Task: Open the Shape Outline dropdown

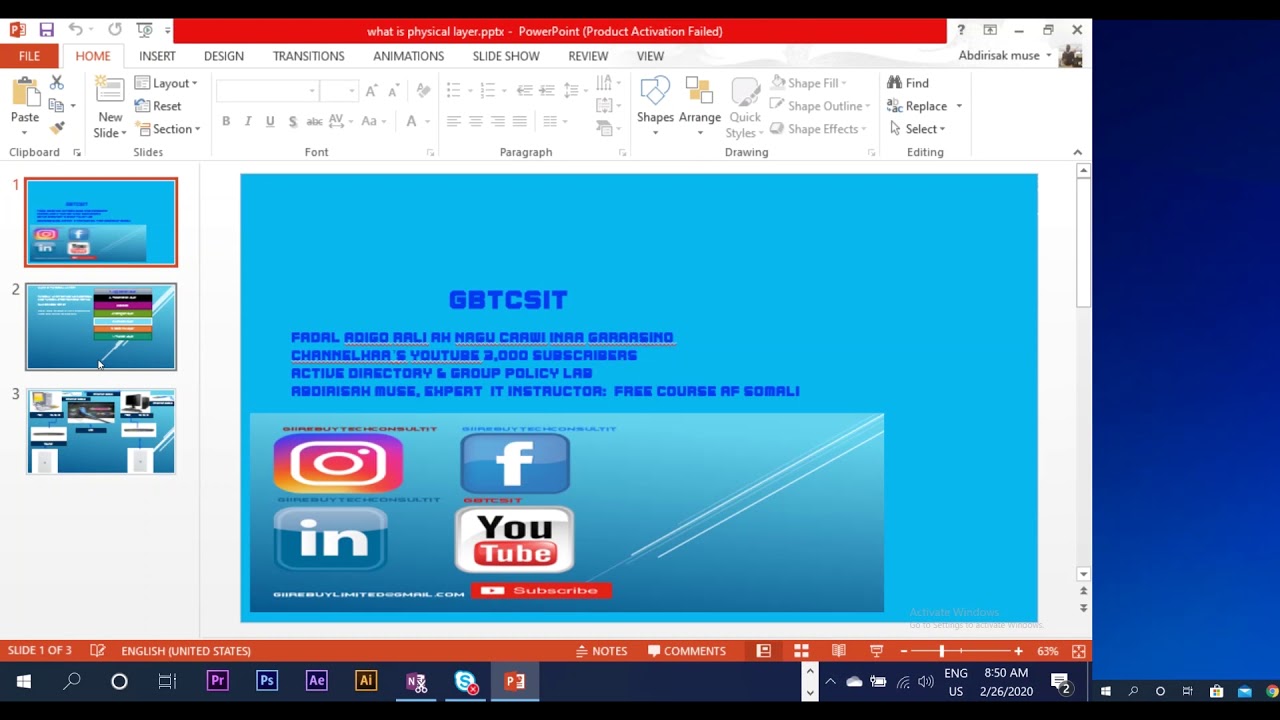Action: pos(819,106)
